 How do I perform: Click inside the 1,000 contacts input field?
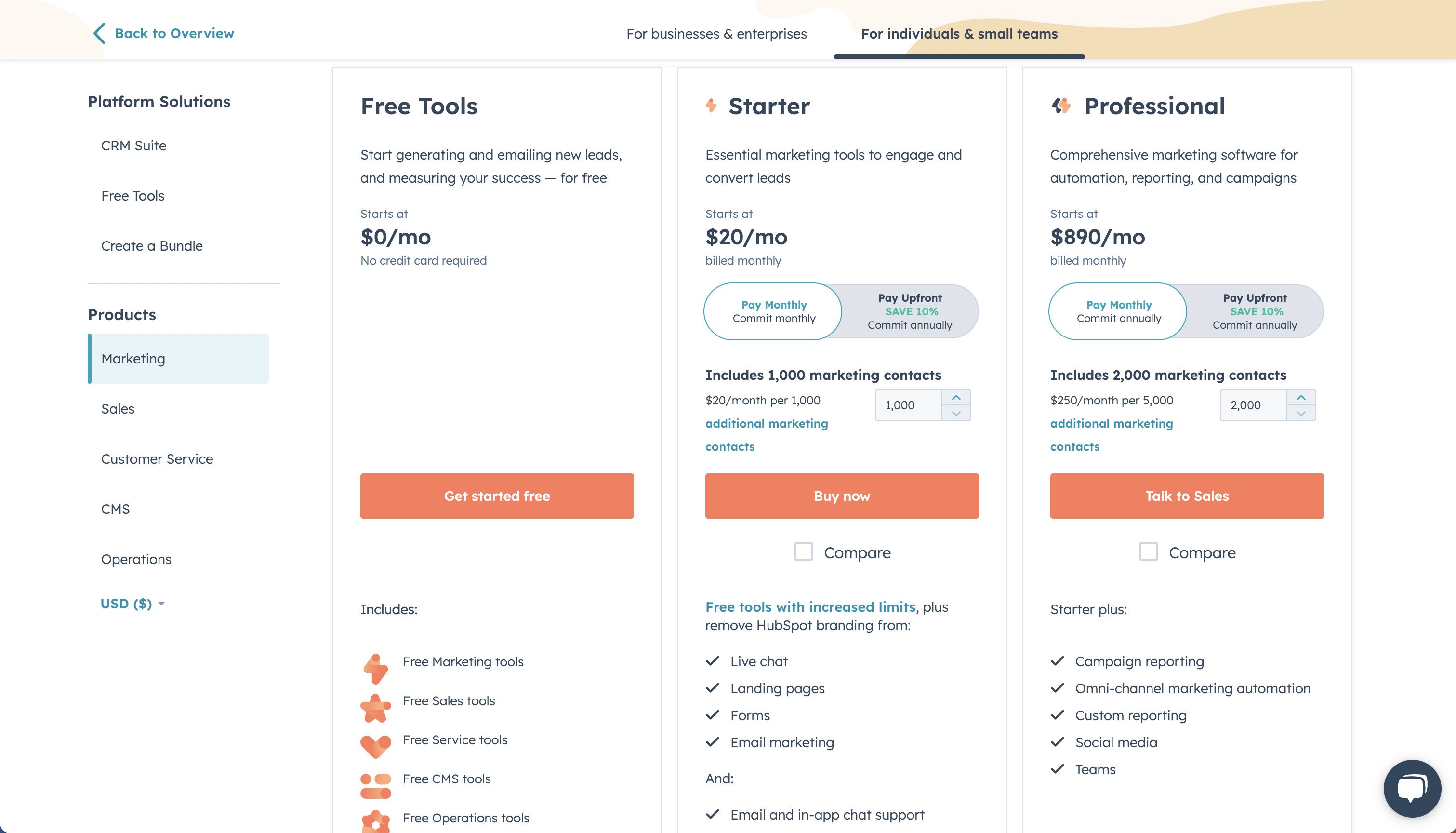click(x=907, y=404)
